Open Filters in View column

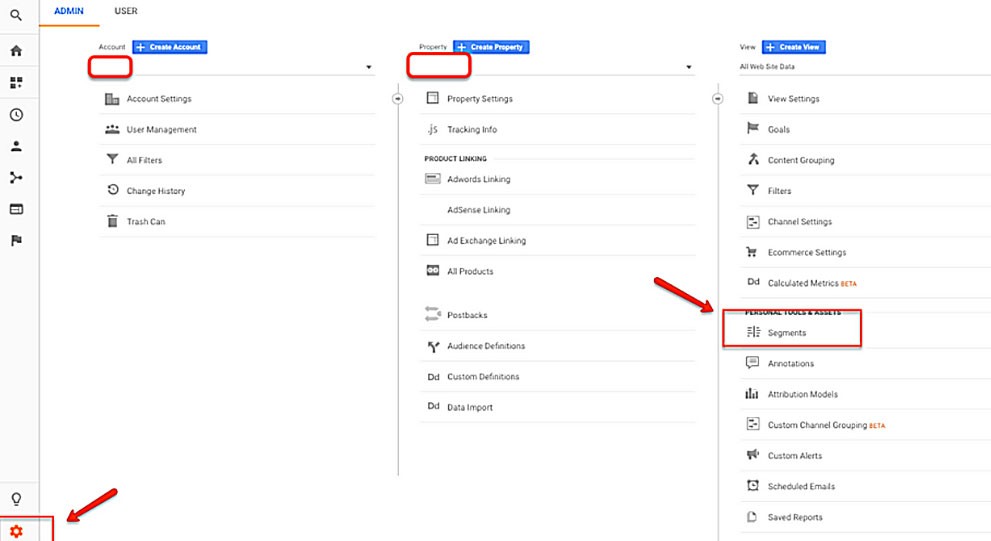click(x=779, y=191)
